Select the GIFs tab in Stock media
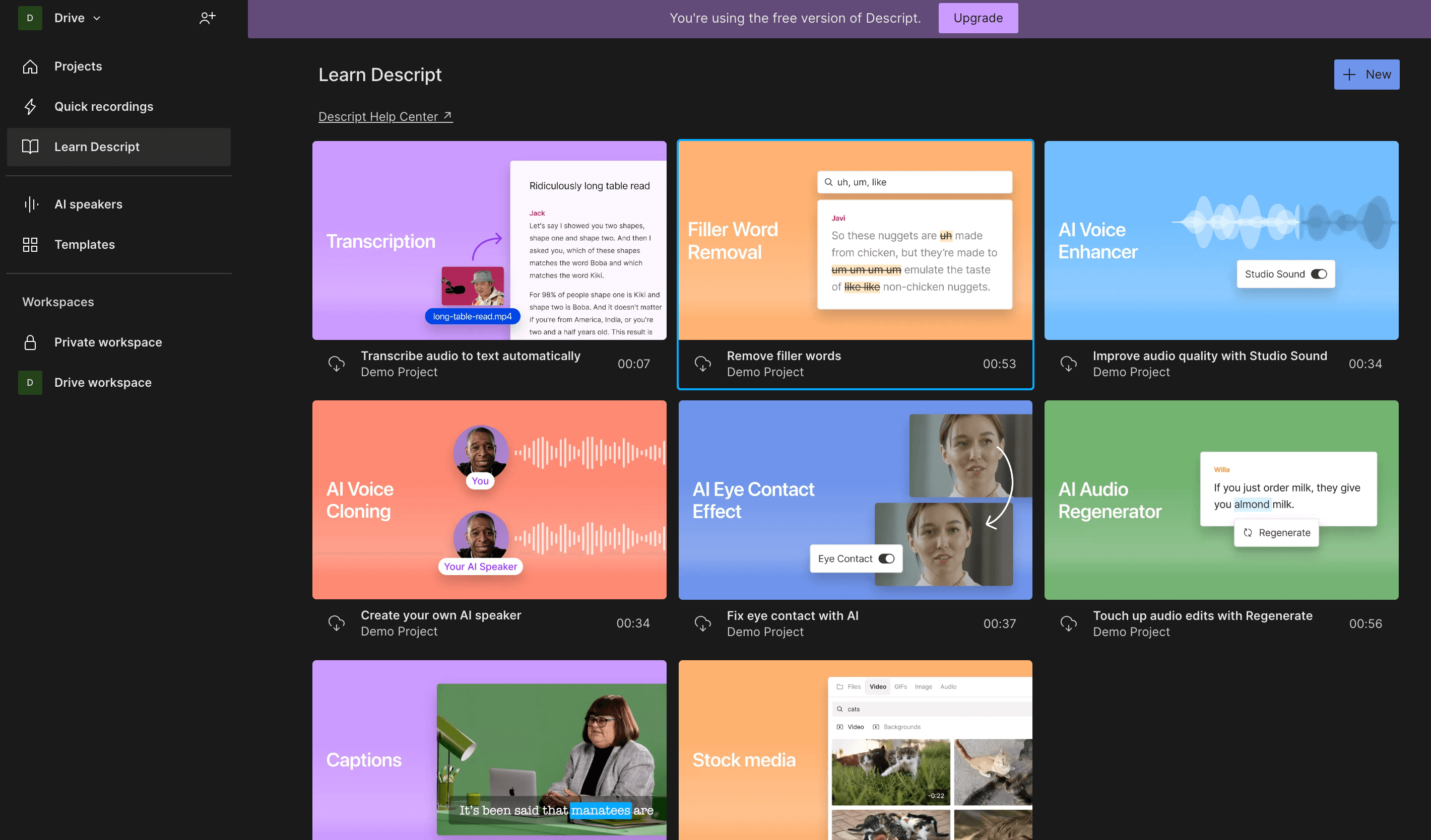 tap(900, 687)
